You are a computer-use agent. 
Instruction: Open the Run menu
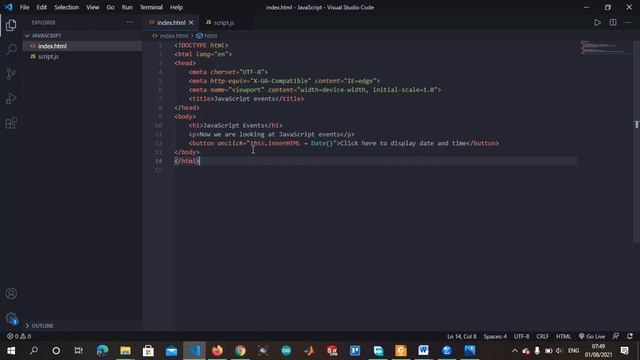(x=127, y=7)
